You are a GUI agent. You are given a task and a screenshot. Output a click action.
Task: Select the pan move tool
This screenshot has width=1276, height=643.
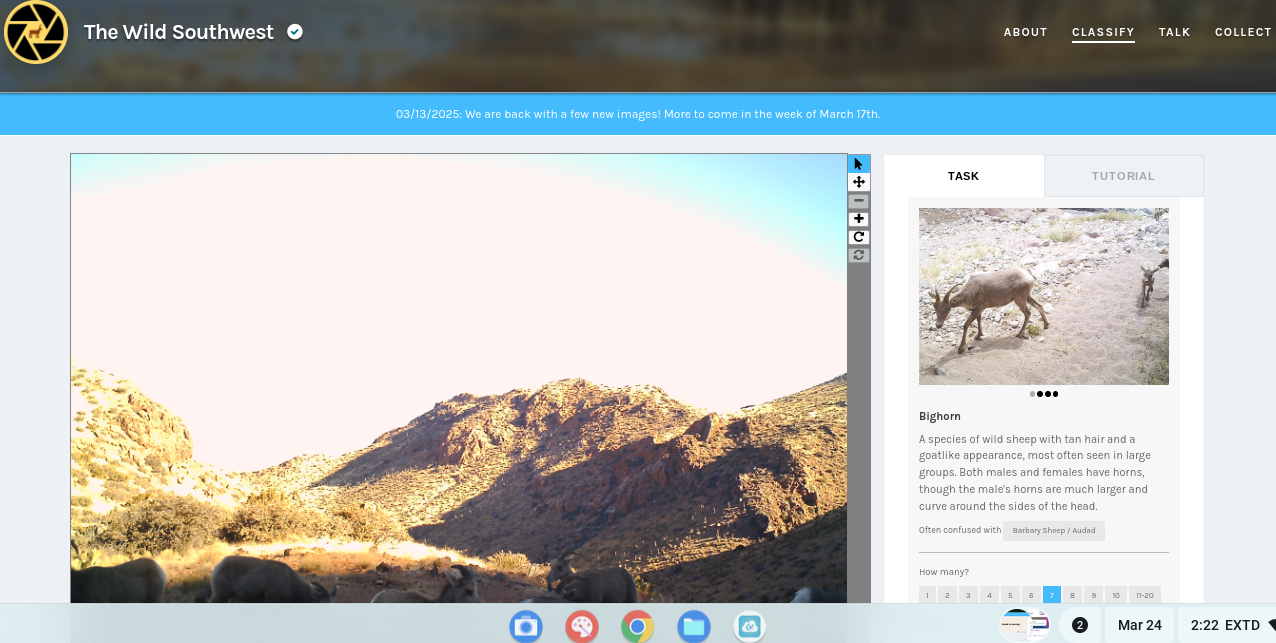[859, 182]
